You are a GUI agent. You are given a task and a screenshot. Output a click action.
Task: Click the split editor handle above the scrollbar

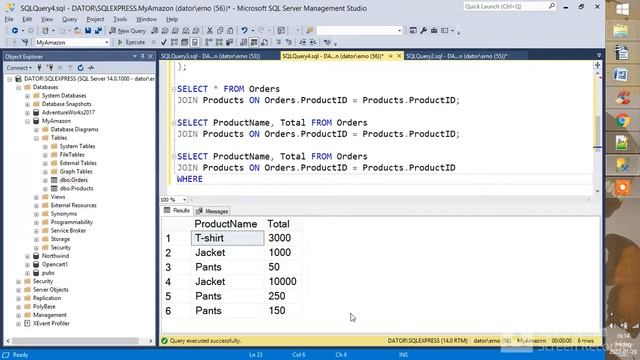coord(598,65)
